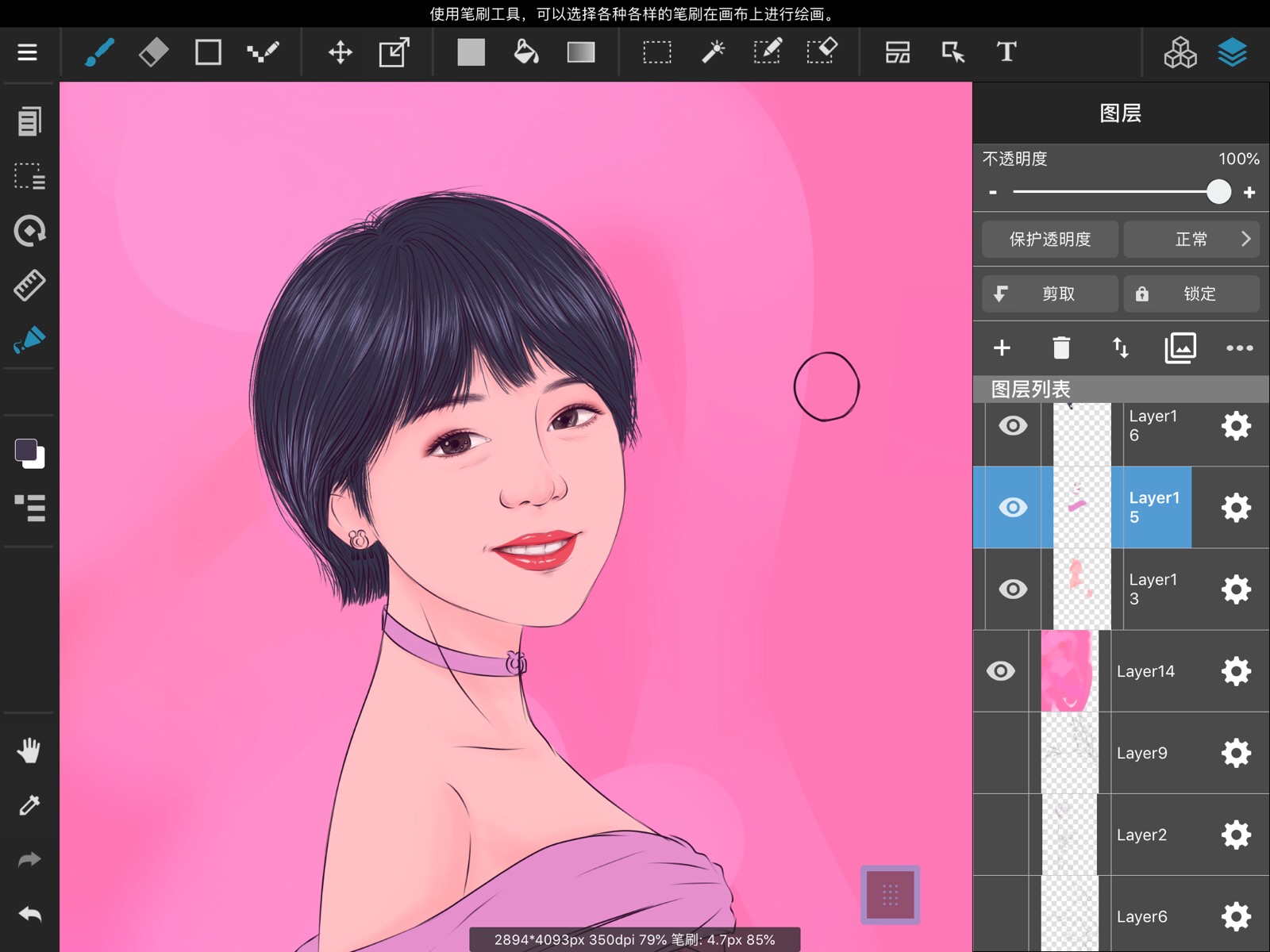Open Layer9 settings gear
This screenshot has width=1270, height=952.
1236,753
